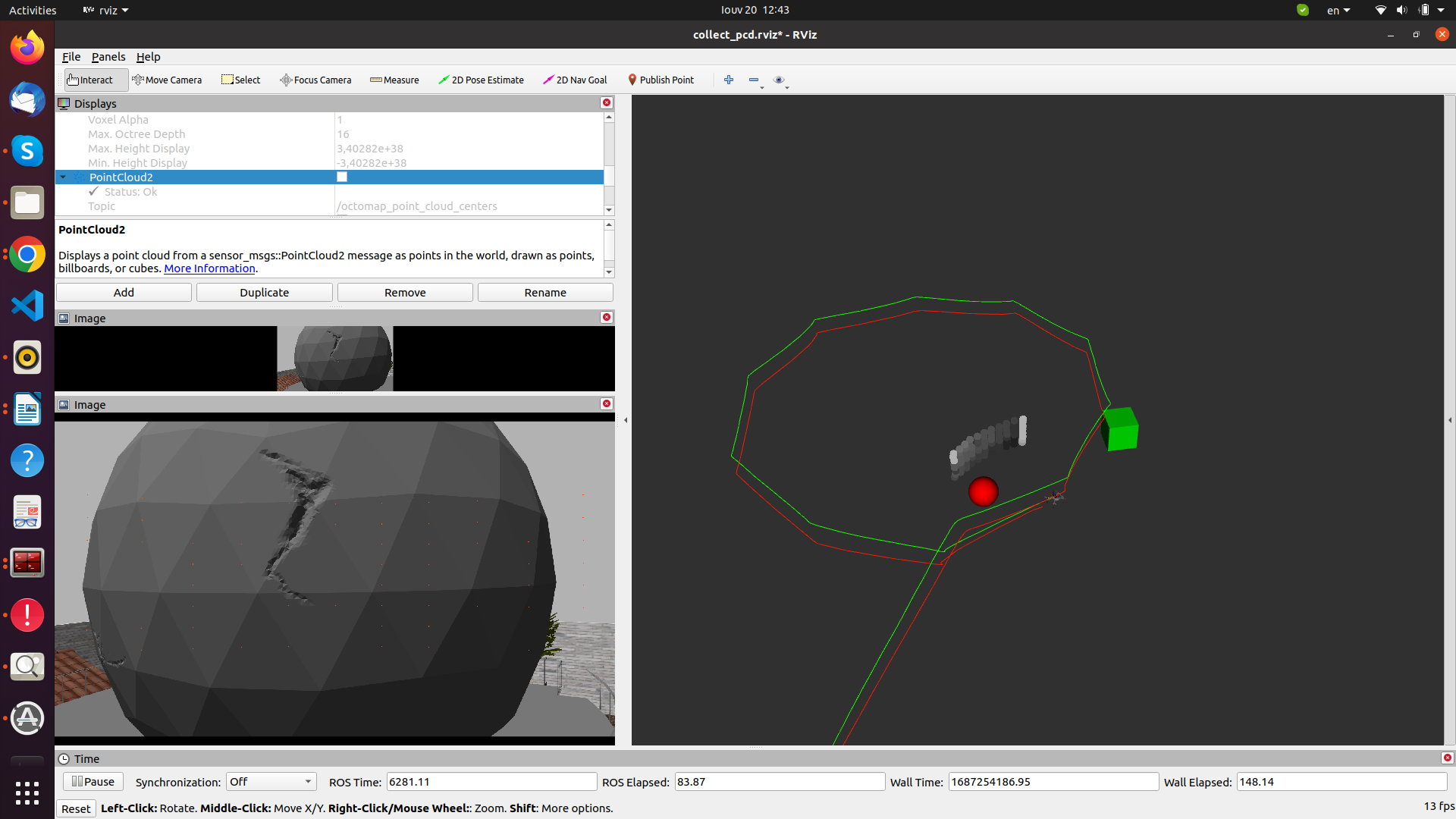
Task: Pause the simulation time
Action: click(x=93, y=781)
